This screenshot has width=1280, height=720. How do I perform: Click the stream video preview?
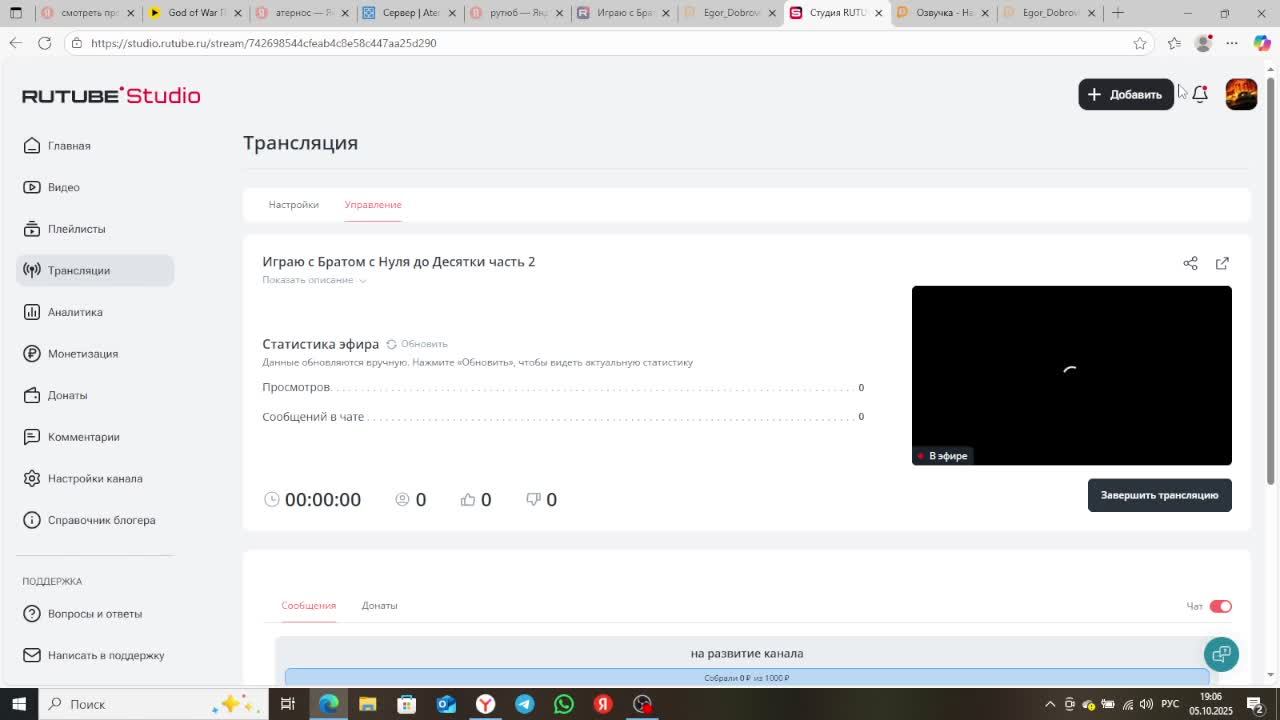point(1071,375)
